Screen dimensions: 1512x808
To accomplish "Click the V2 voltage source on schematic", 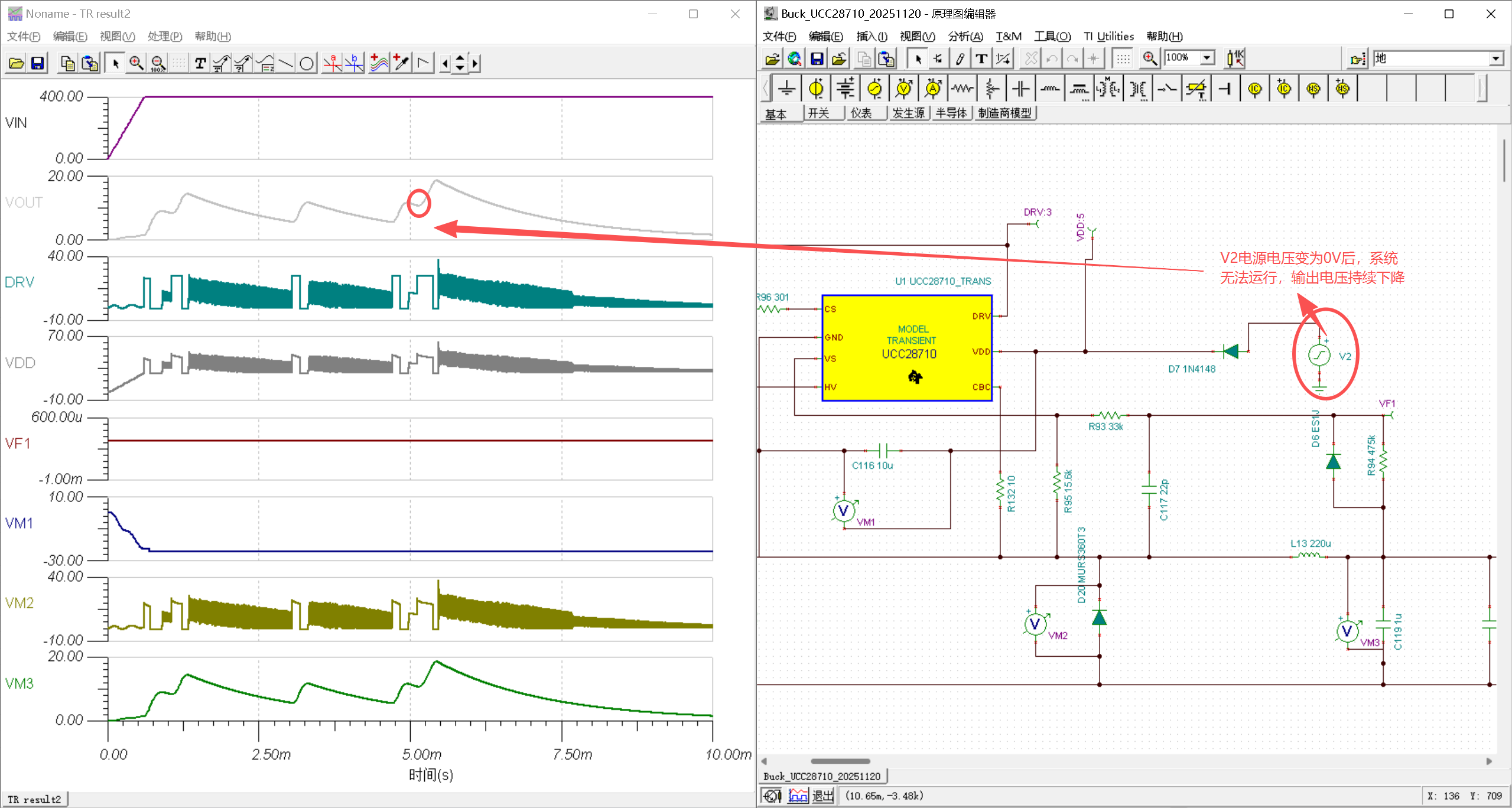I will (x=1319, y=356).
